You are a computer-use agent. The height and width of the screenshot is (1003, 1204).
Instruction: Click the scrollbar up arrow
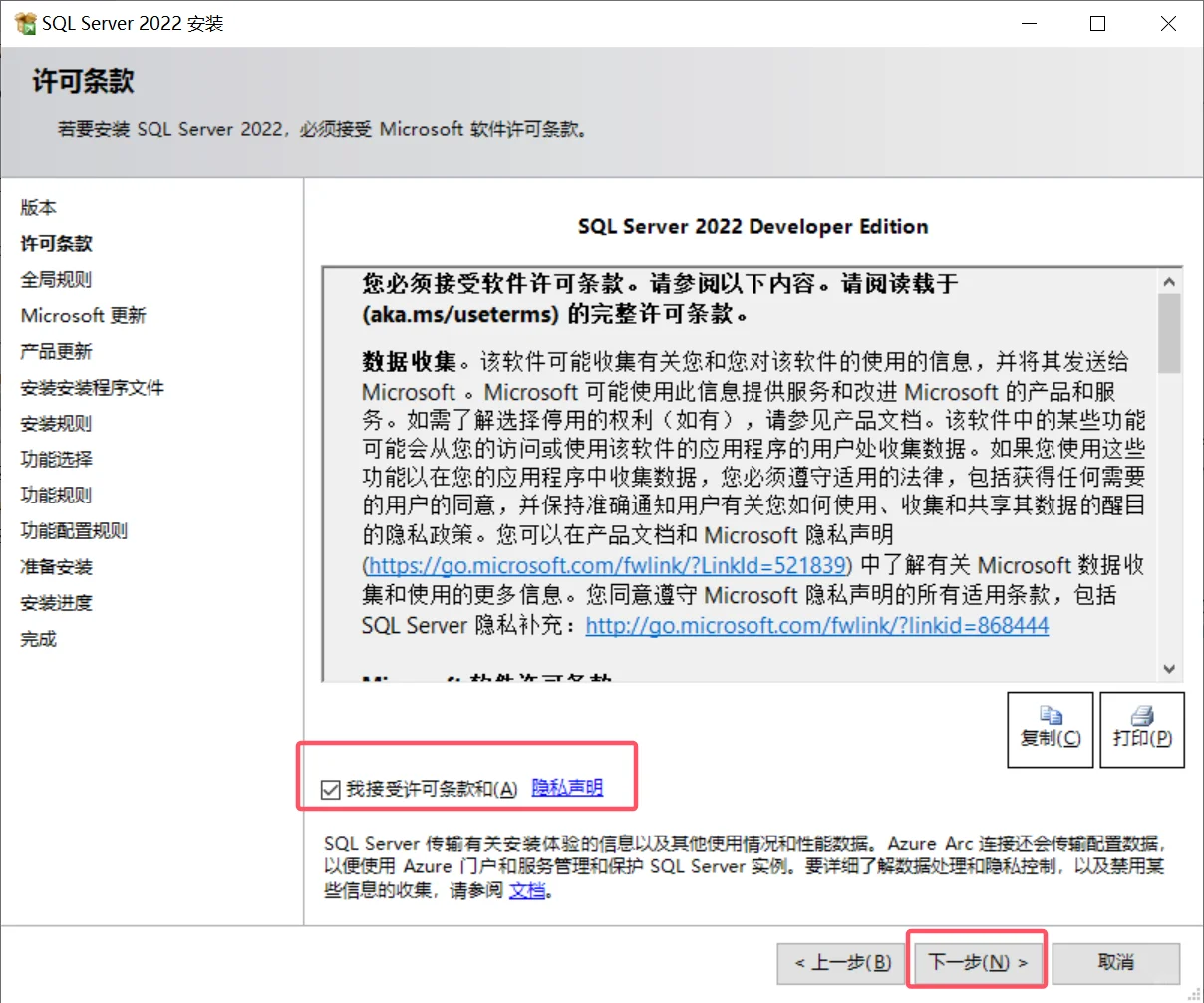coord(1168,280)
